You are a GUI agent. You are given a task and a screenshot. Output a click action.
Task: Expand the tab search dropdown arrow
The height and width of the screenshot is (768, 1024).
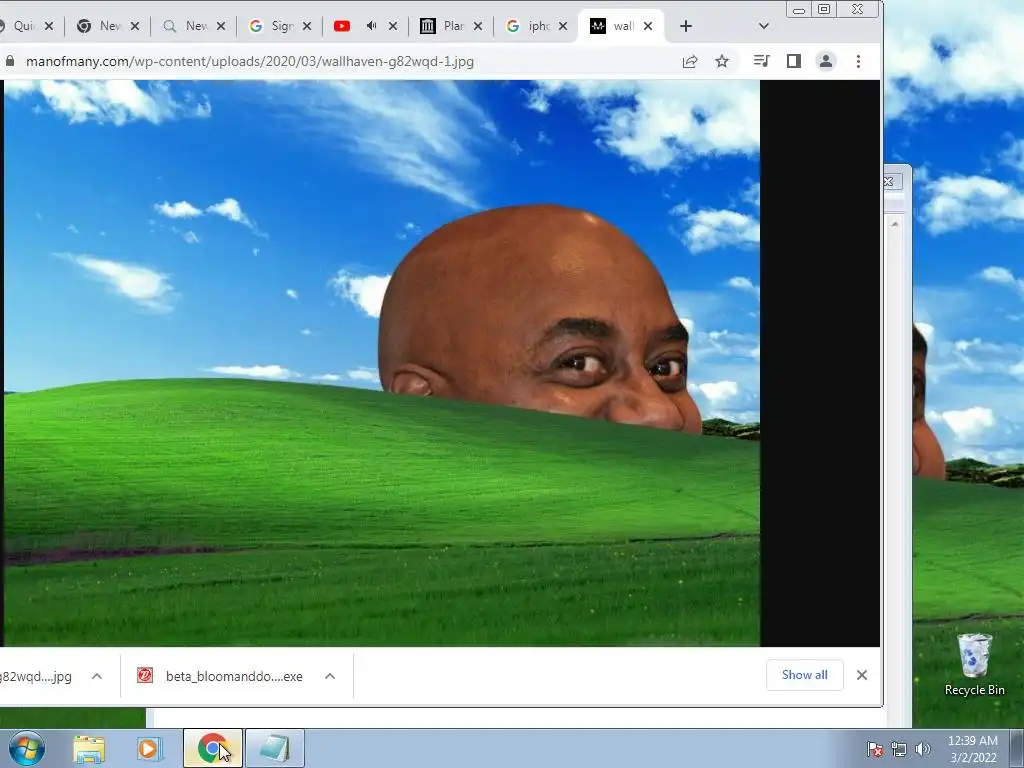[763, 26]
